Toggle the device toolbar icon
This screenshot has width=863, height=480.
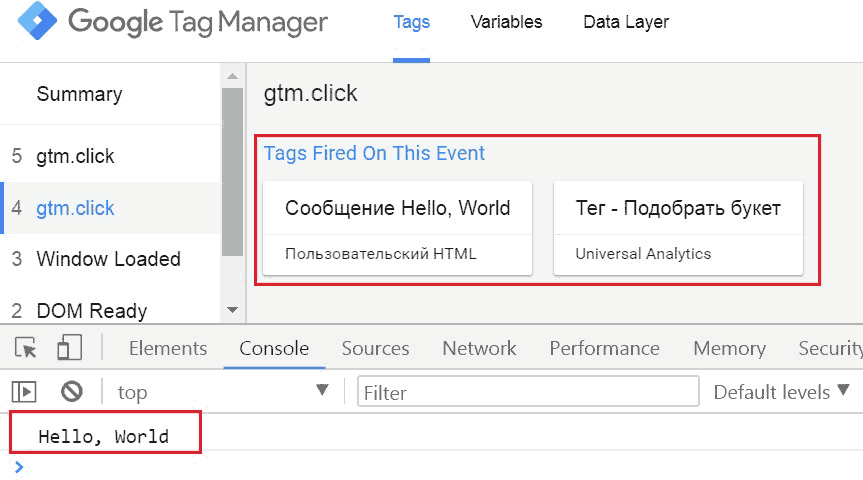coord(69,347)
